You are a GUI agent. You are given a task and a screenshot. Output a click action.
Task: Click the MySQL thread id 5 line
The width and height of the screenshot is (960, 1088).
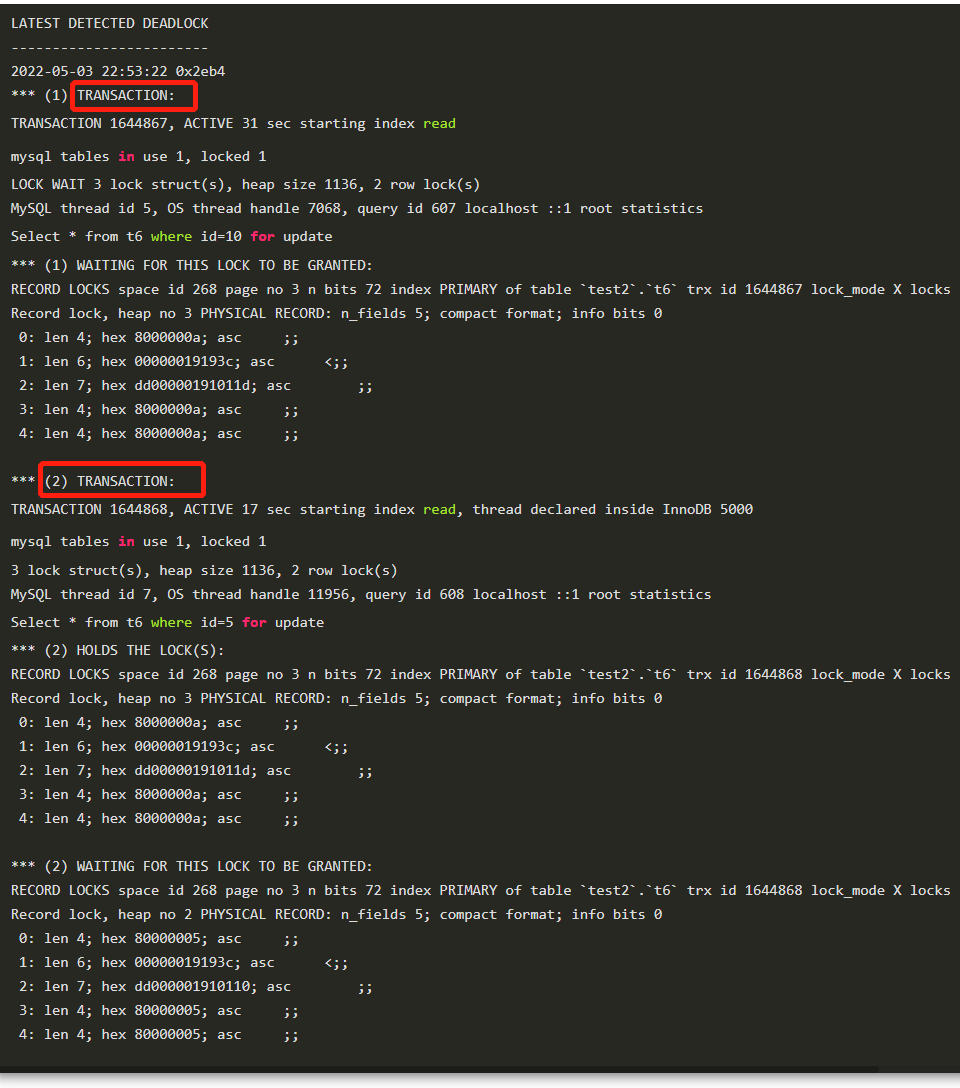pyautogui.click(x=357, y=209)
